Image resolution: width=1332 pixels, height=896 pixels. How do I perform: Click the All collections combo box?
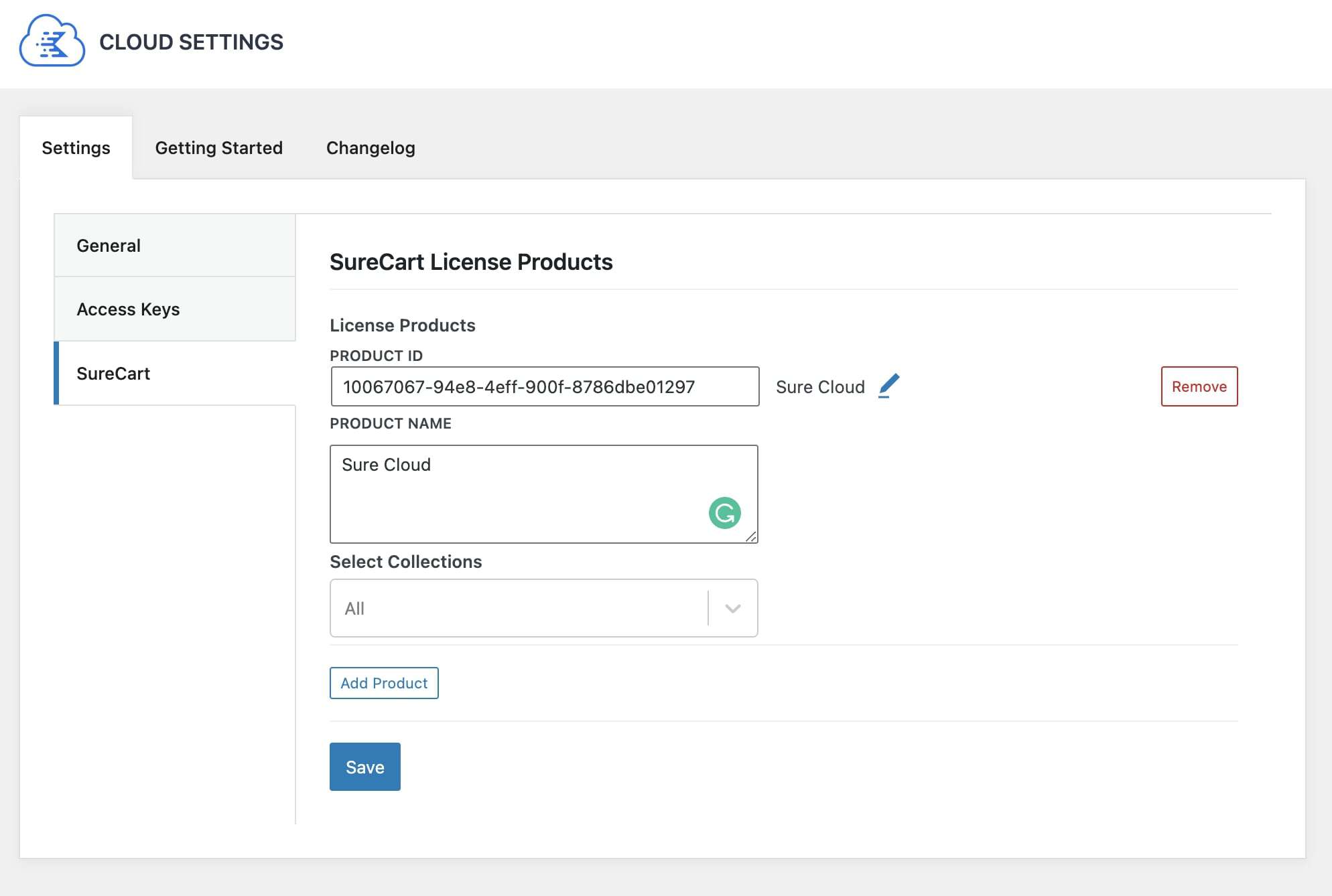click(x=543, y=608)
